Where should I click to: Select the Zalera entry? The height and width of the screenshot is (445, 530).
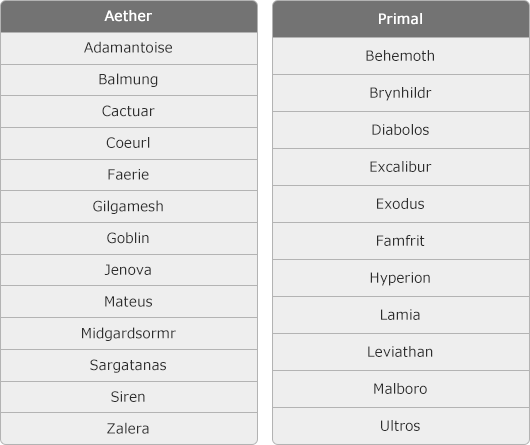pos(129,428)
